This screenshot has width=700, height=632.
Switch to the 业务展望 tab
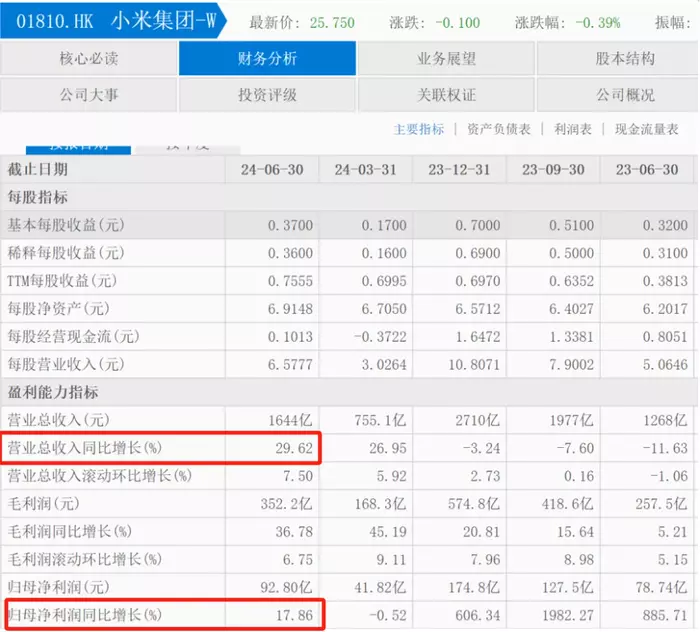pos(446,59)
